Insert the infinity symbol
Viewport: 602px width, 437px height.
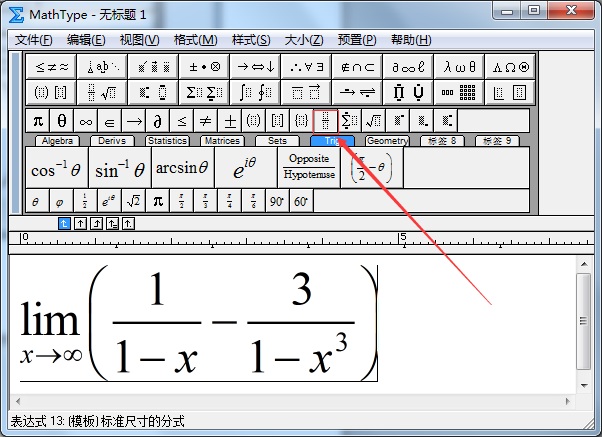(86, 121)
